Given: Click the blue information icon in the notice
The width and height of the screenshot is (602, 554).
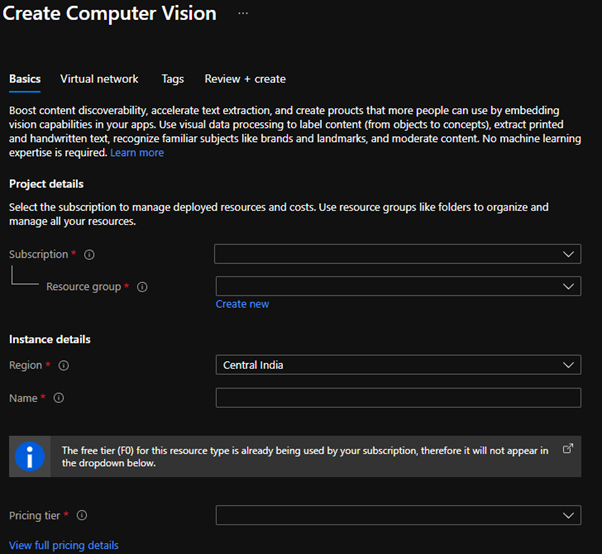Looking at the screenshot, I should [x=30, y=456].
